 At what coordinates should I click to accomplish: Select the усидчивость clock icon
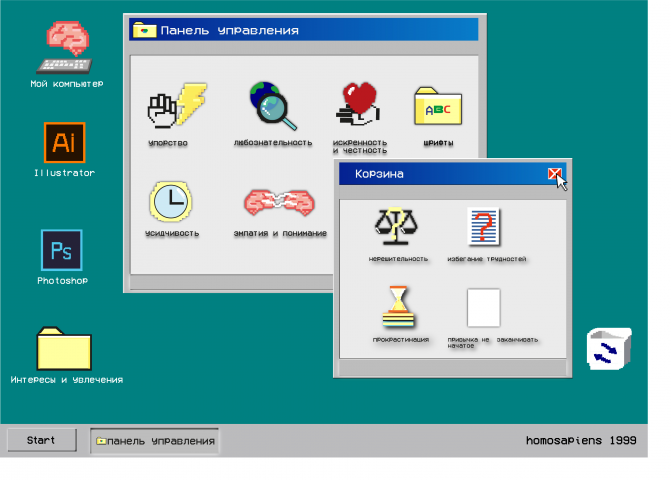click(170, 201)
